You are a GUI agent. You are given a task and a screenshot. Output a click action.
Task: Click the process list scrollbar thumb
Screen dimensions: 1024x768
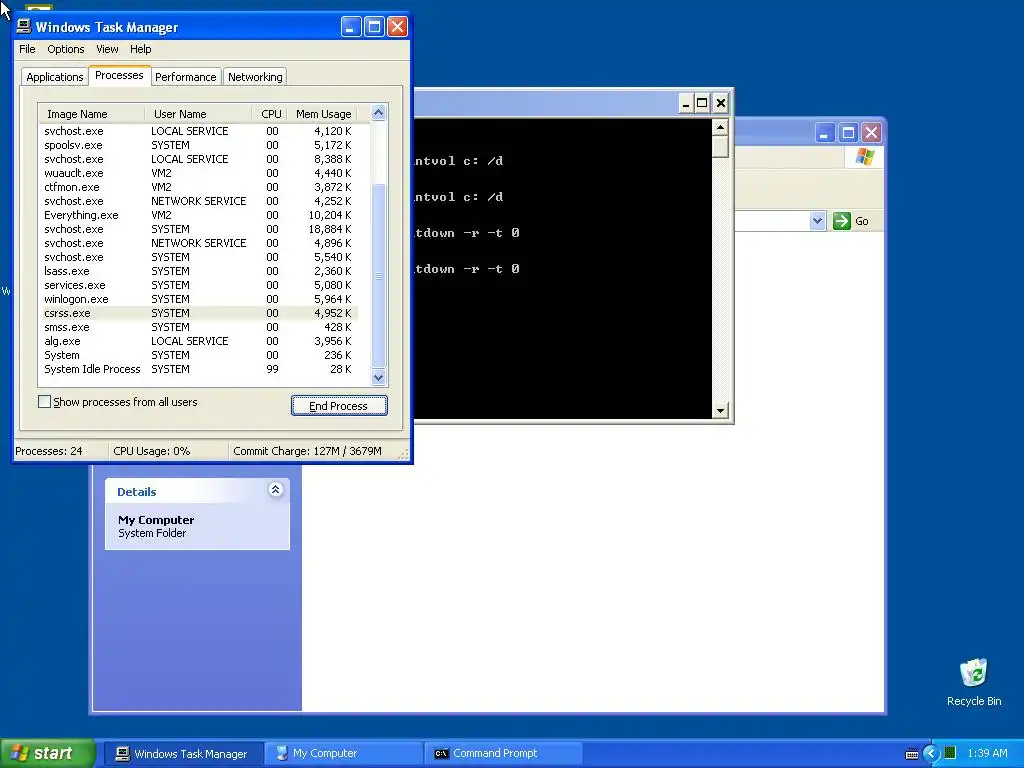coord(378,276)
